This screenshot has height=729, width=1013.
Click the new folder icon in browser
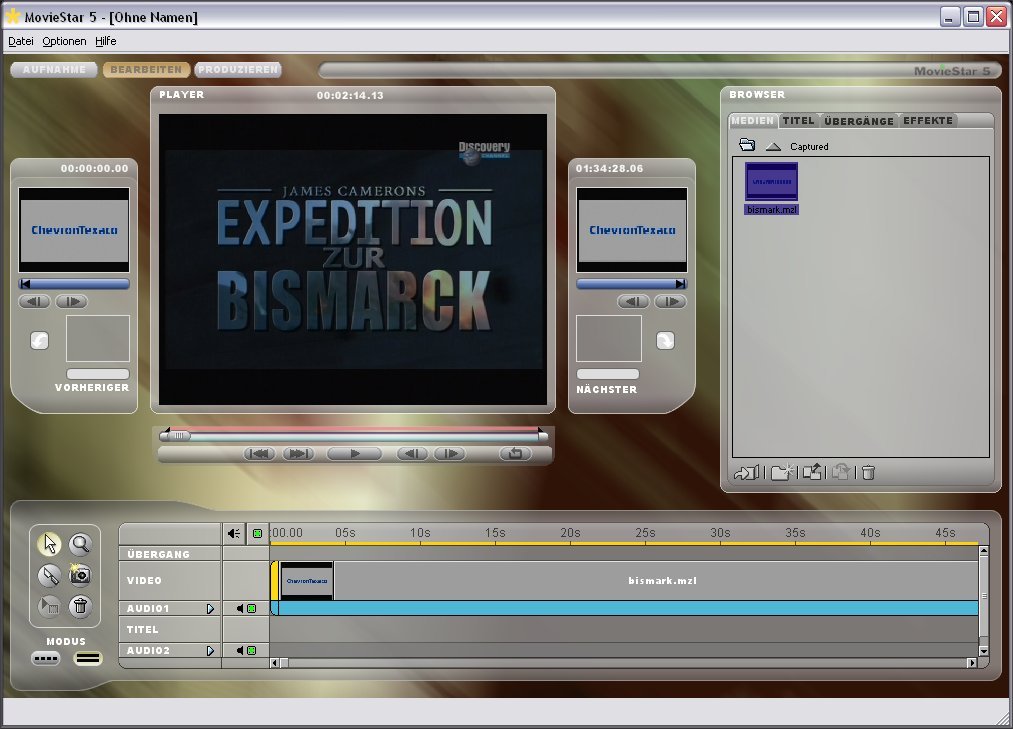click(x=782, y=473)
